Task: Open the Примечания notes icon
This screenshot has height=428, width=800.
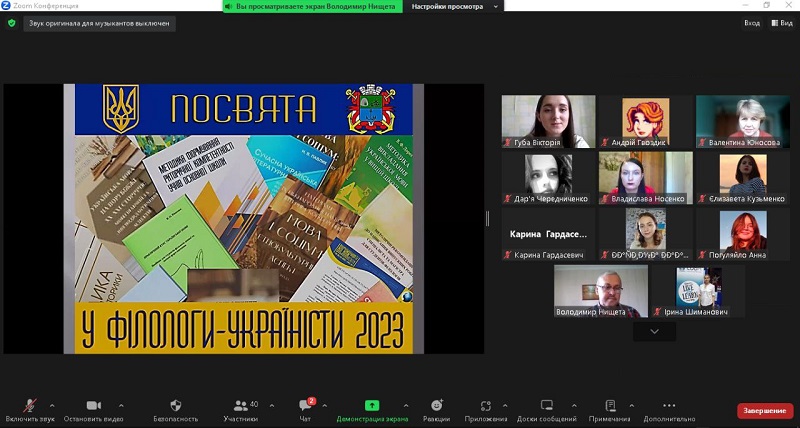Action: tap(610, 406)
